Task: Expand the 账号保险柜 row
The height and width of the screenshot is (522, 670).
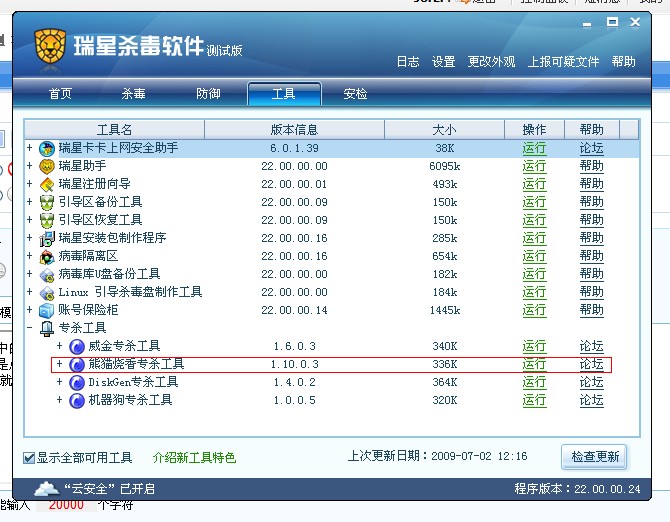Action: [29, 310]
